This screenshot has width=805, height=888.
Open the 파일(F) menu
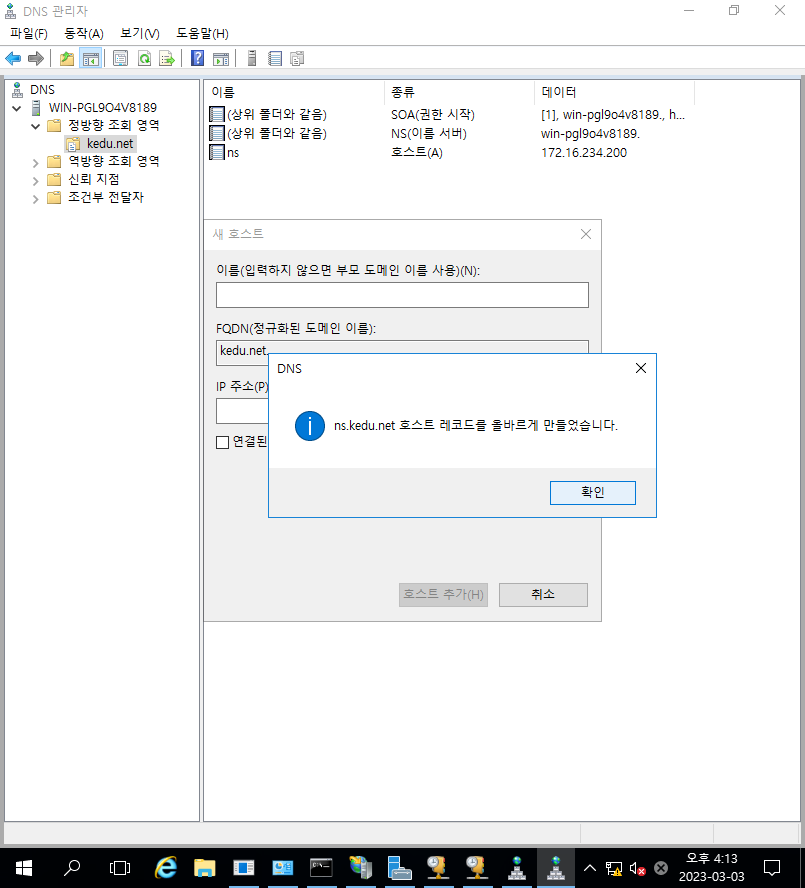tap(28, 33)
